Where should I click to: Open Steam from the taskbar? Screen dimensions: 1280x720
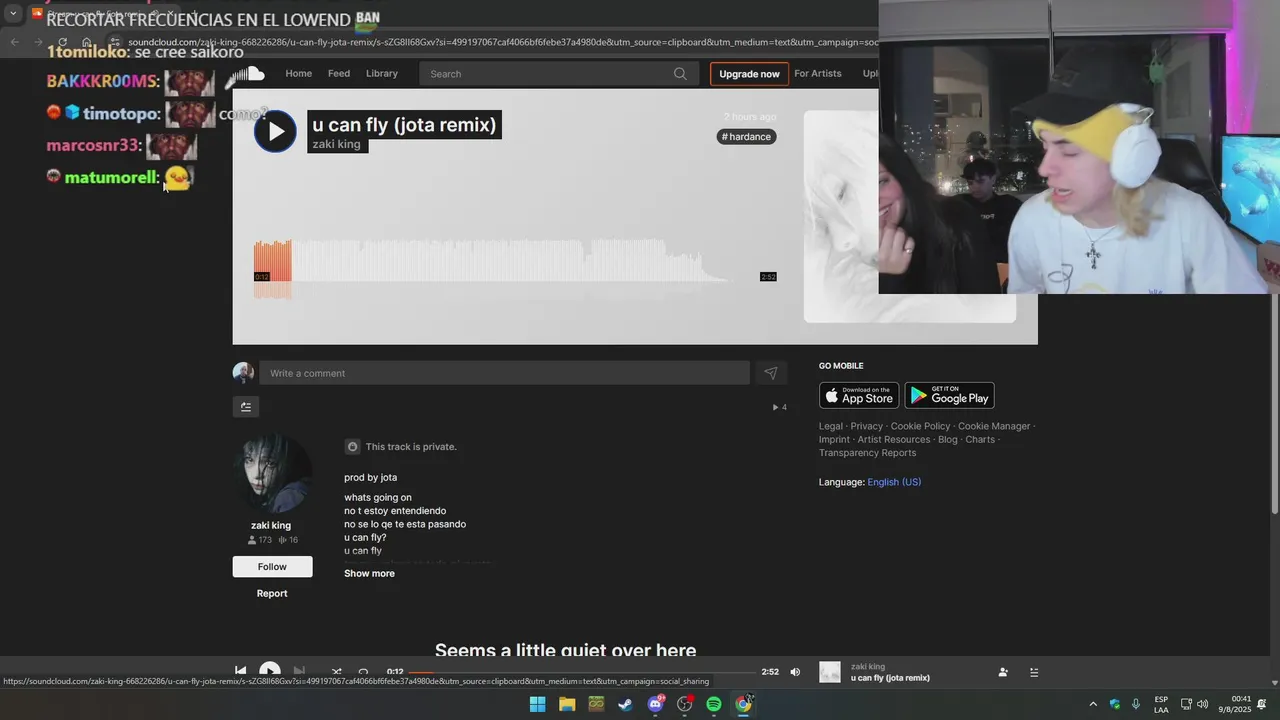625,704
